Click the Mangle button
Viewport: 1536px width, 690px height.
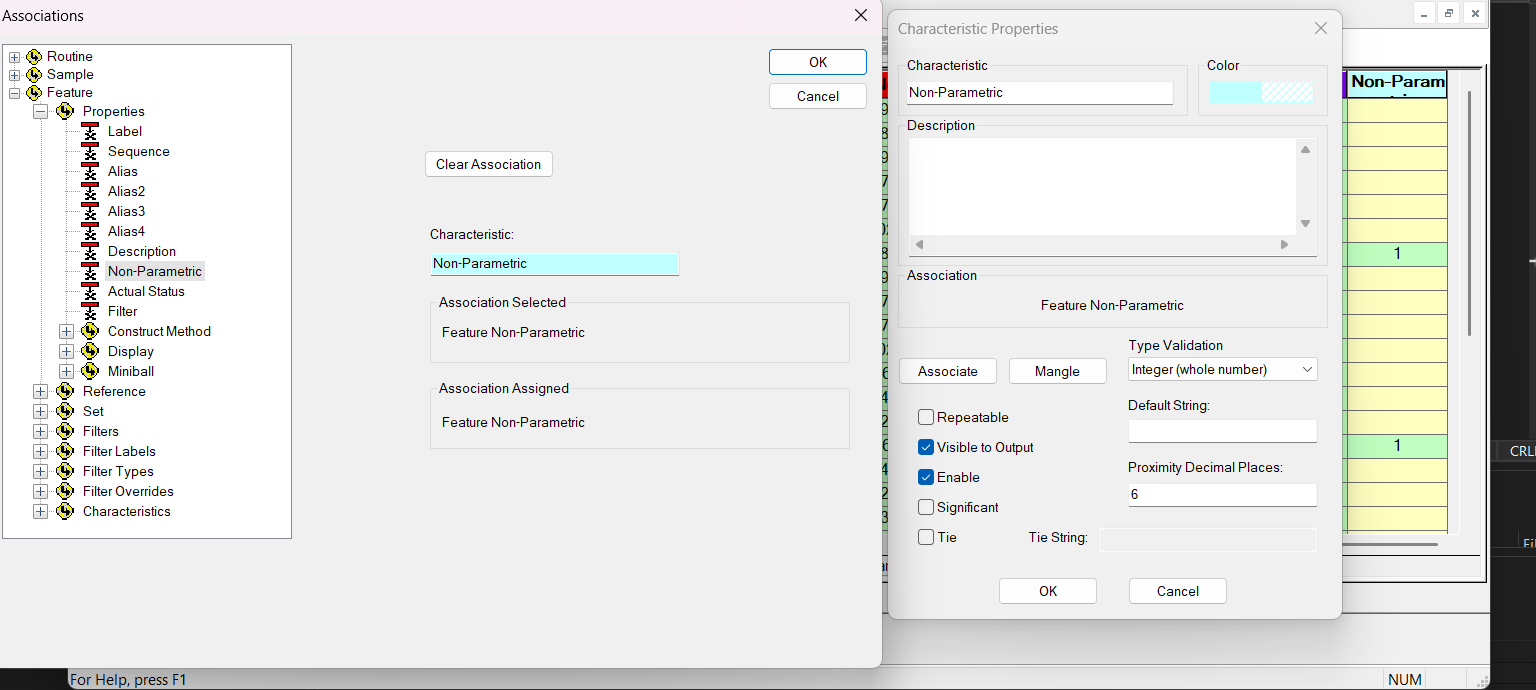pyautogui.click(x=1058, y=371)
